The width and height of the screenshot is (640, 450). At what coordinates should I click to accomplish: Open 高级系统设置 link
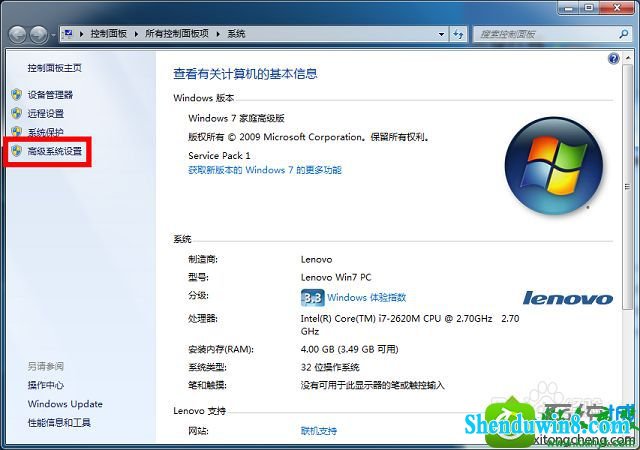tap(55, 151)
